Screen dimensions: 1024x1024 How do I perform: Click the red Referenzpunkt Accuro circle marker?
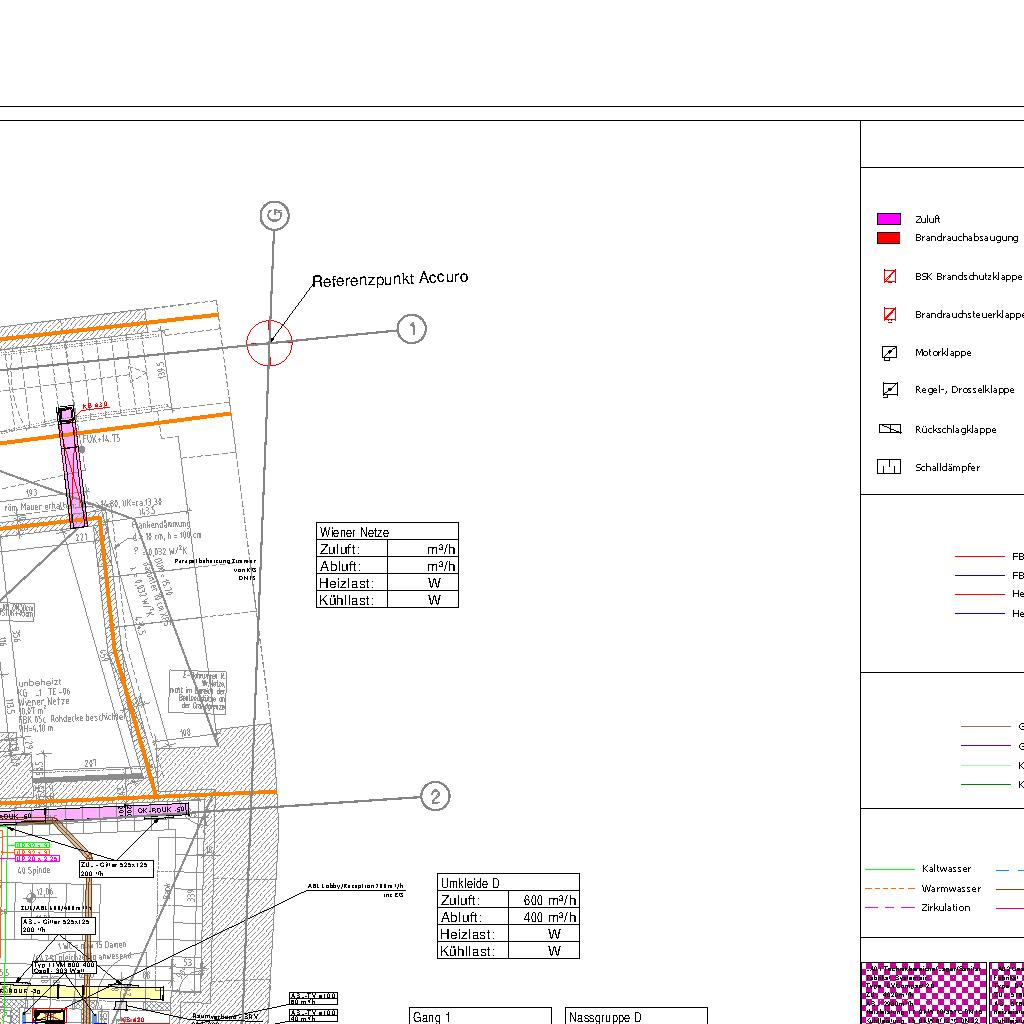(270, 343)
